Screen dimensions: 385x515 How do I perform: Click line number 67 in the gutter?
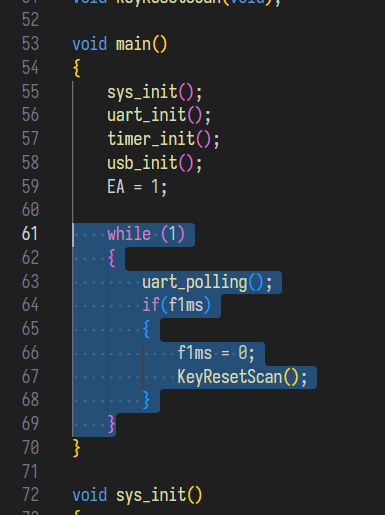[30, 376]
